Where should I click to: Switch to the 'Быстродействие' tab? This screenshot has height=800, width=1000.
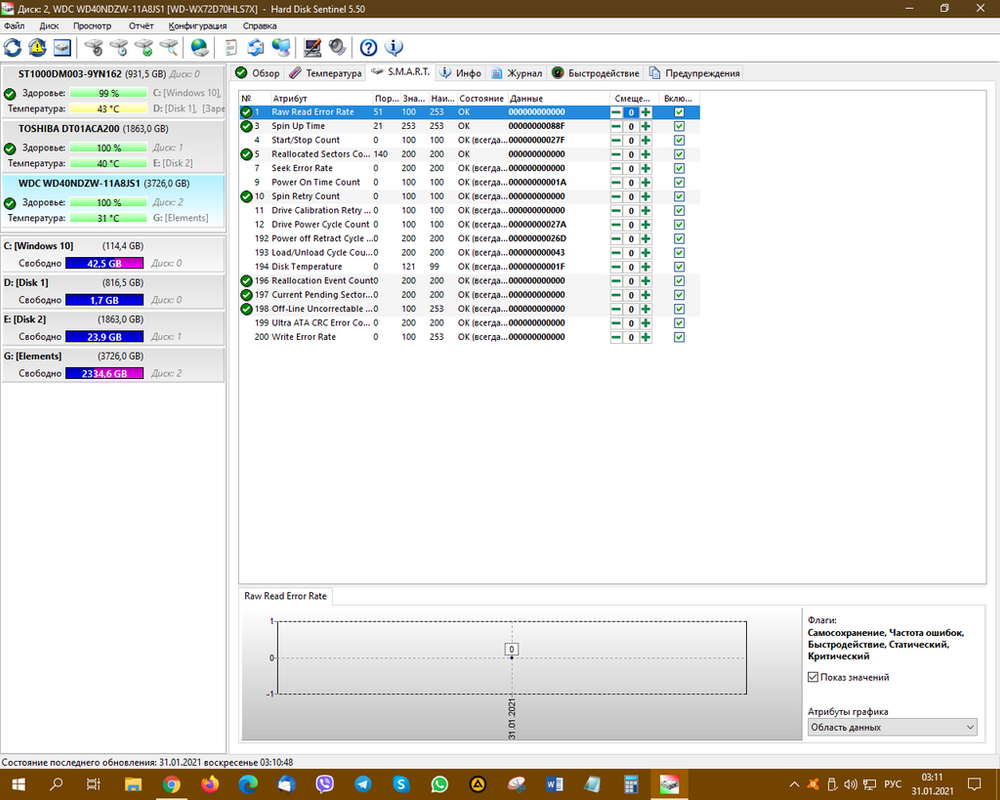[x=596, y=73]
